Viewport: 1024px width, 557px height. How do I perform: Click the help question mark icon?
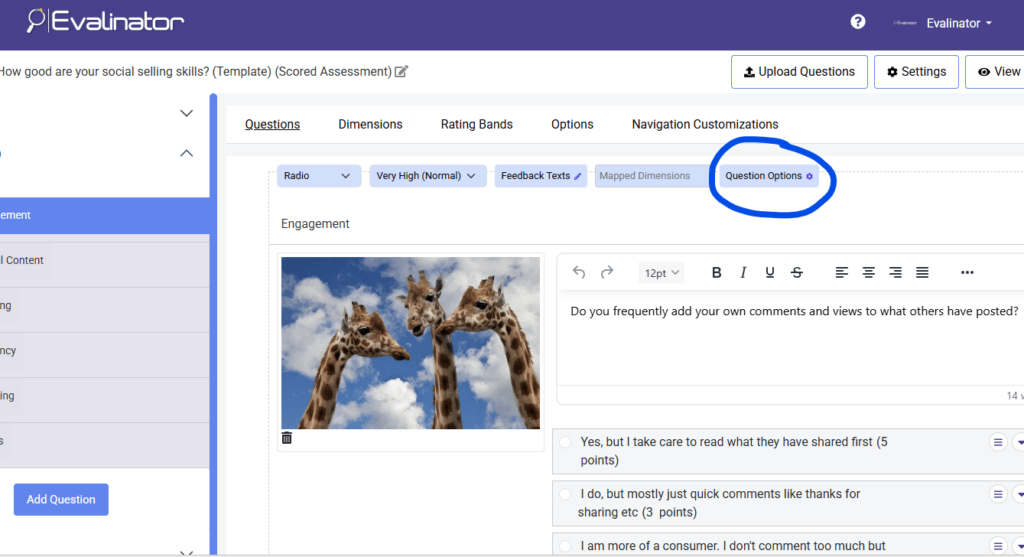pos(857,22)
